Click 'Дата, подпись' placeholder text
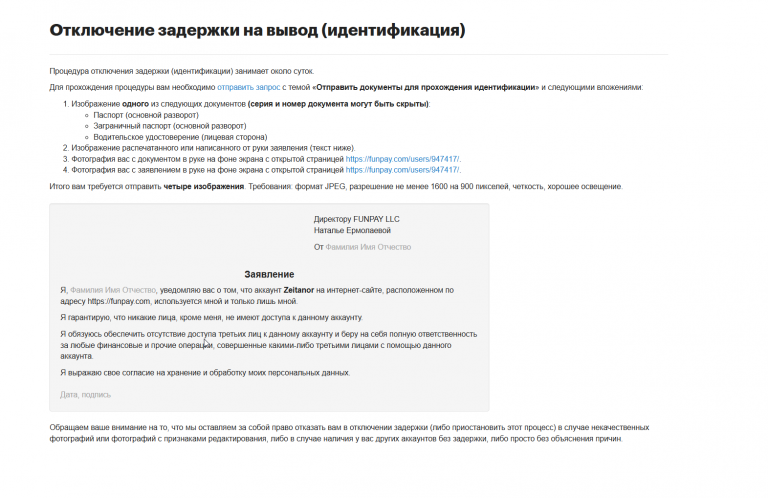768x498 pixels. click(86, 395)
